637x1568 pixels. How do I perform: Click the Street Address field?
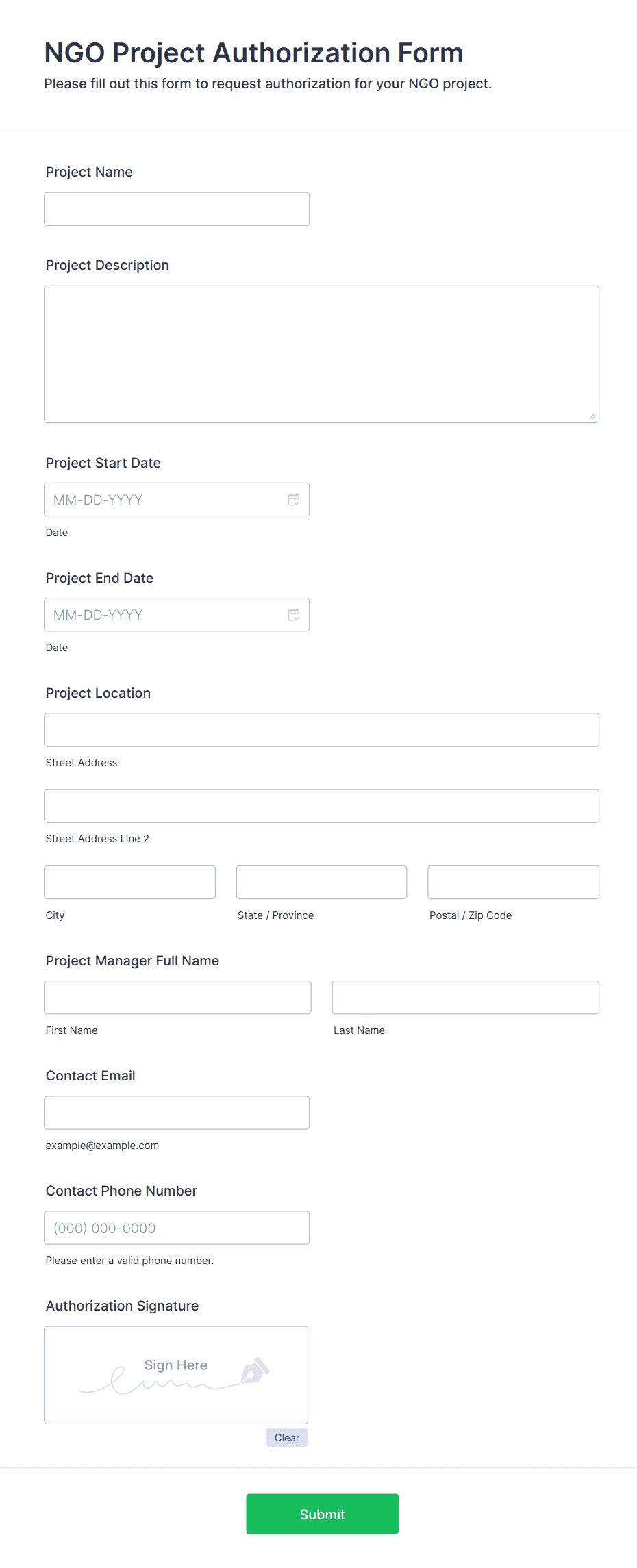pos(322,730)
